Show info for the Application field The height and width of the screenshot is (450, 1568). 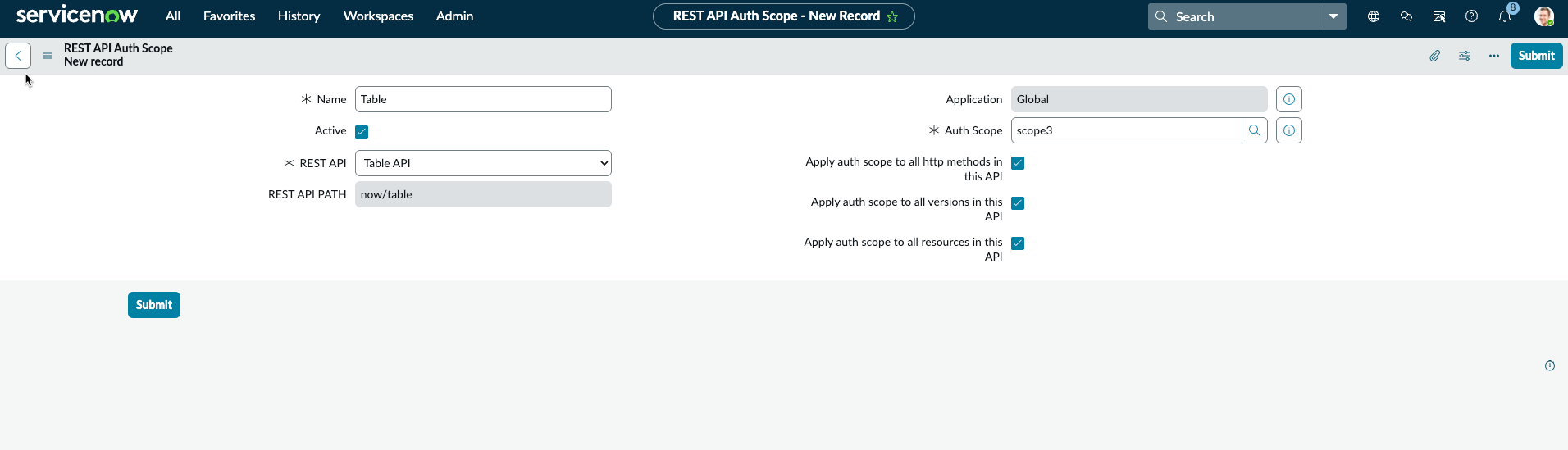click(x=1289, y=99)
